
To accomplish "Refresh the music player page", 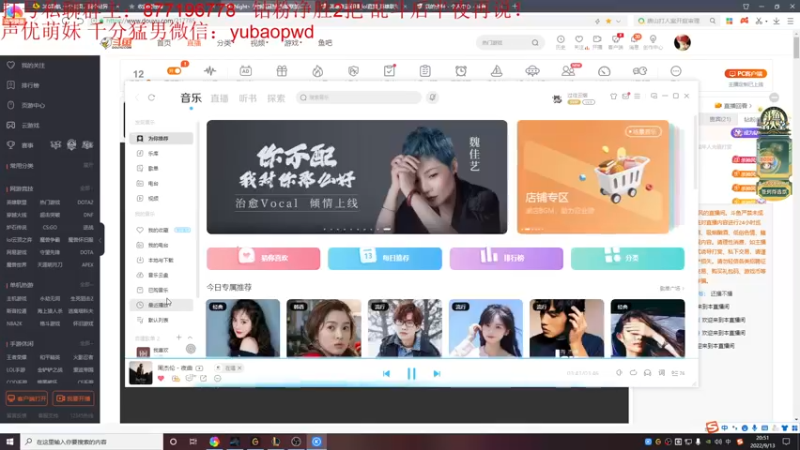I will 152,97.
